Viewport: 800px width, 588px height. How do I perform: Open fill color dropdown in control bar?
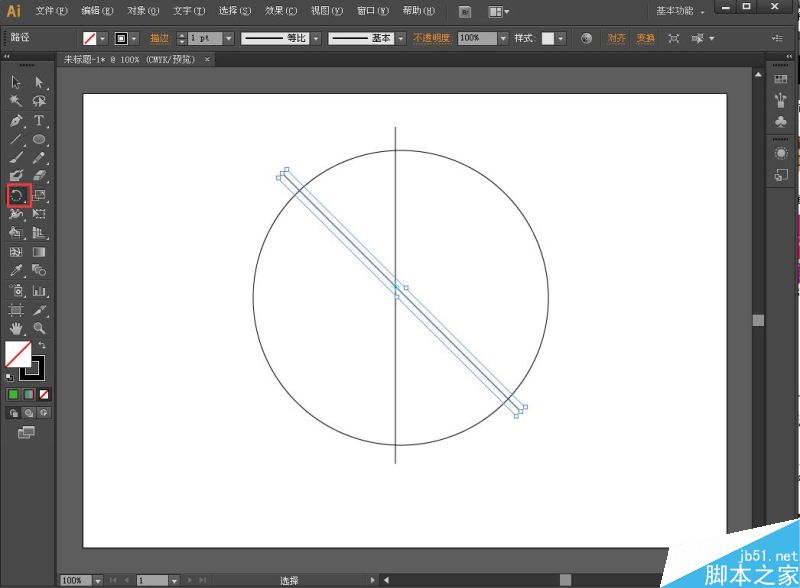point(103,38)
